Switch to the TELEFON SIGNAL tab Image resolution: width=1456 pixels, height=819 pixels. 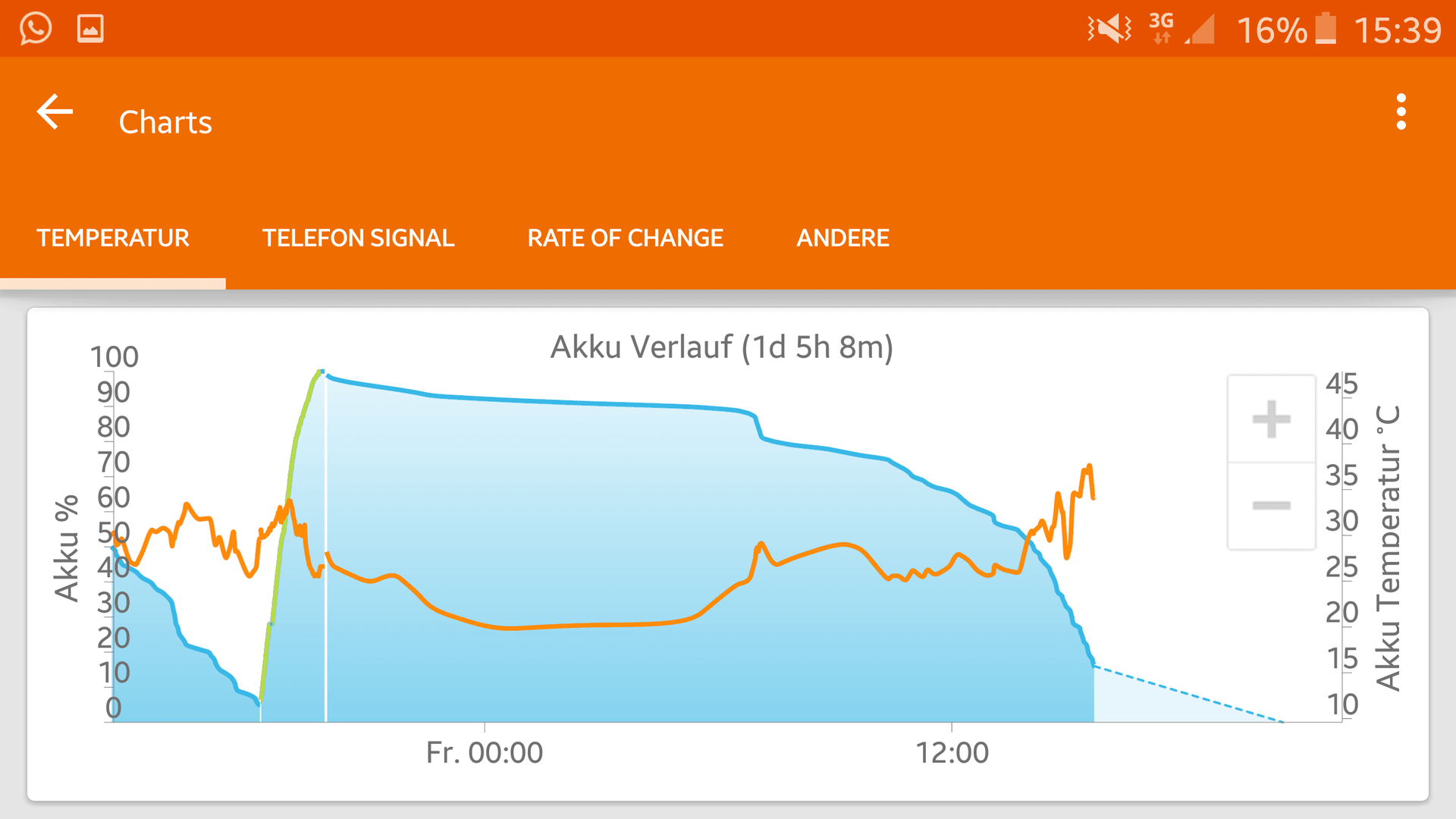(x=358, y=238)
